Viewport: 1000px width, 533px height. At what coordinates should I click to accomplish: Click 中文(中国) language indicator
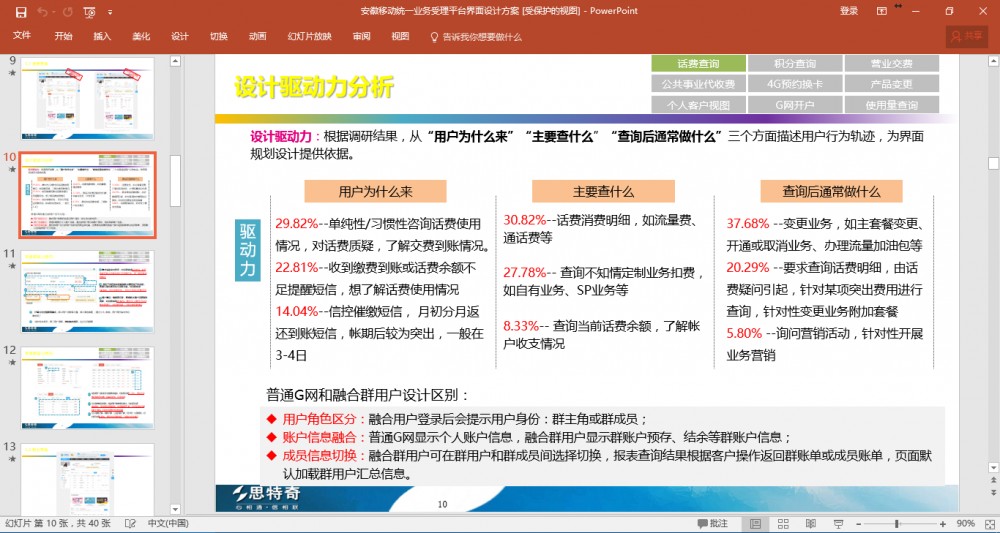click(x=168, y=523)
